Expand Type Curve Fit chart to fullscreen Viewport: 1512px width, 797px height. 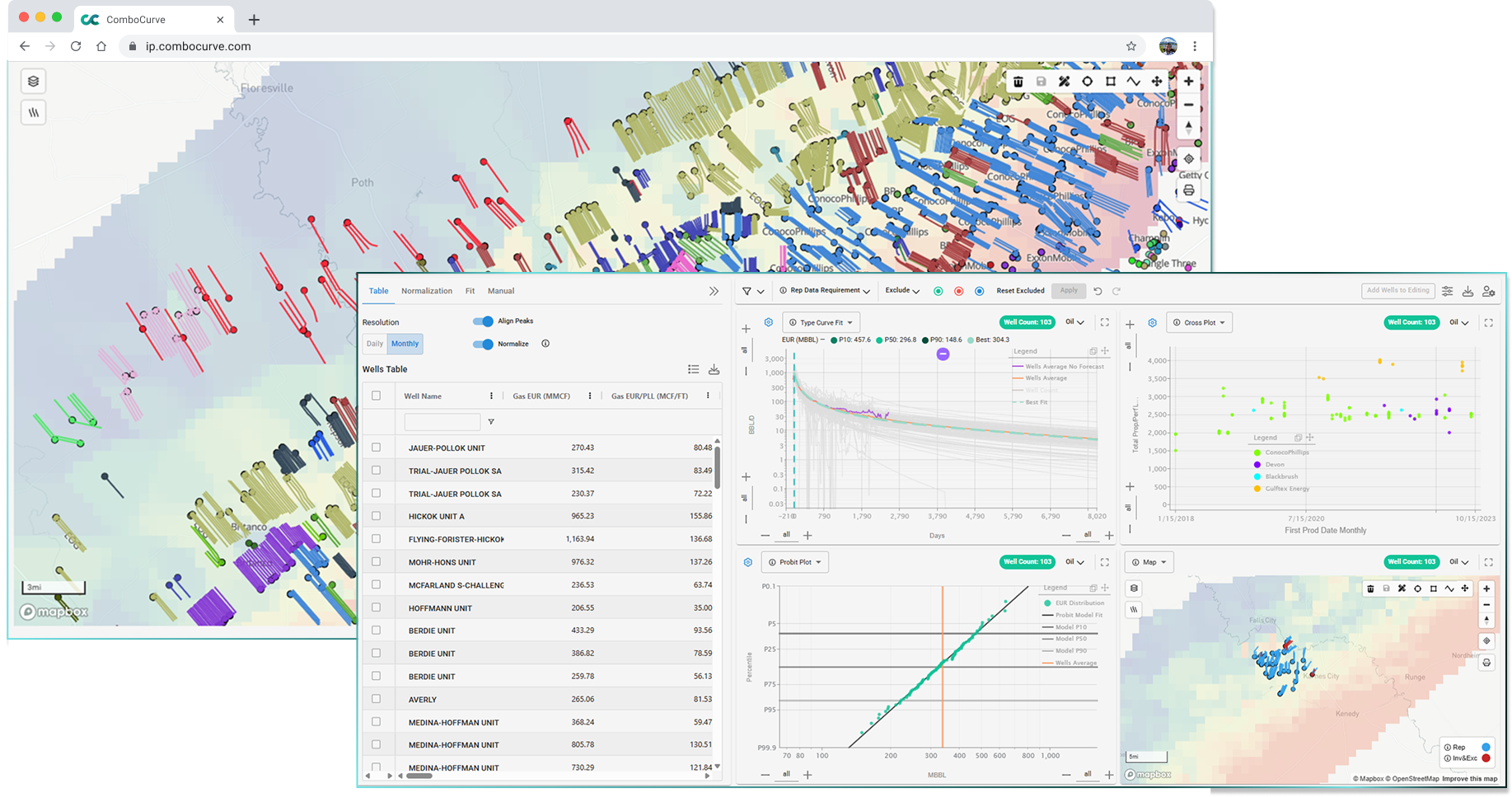1104,322
